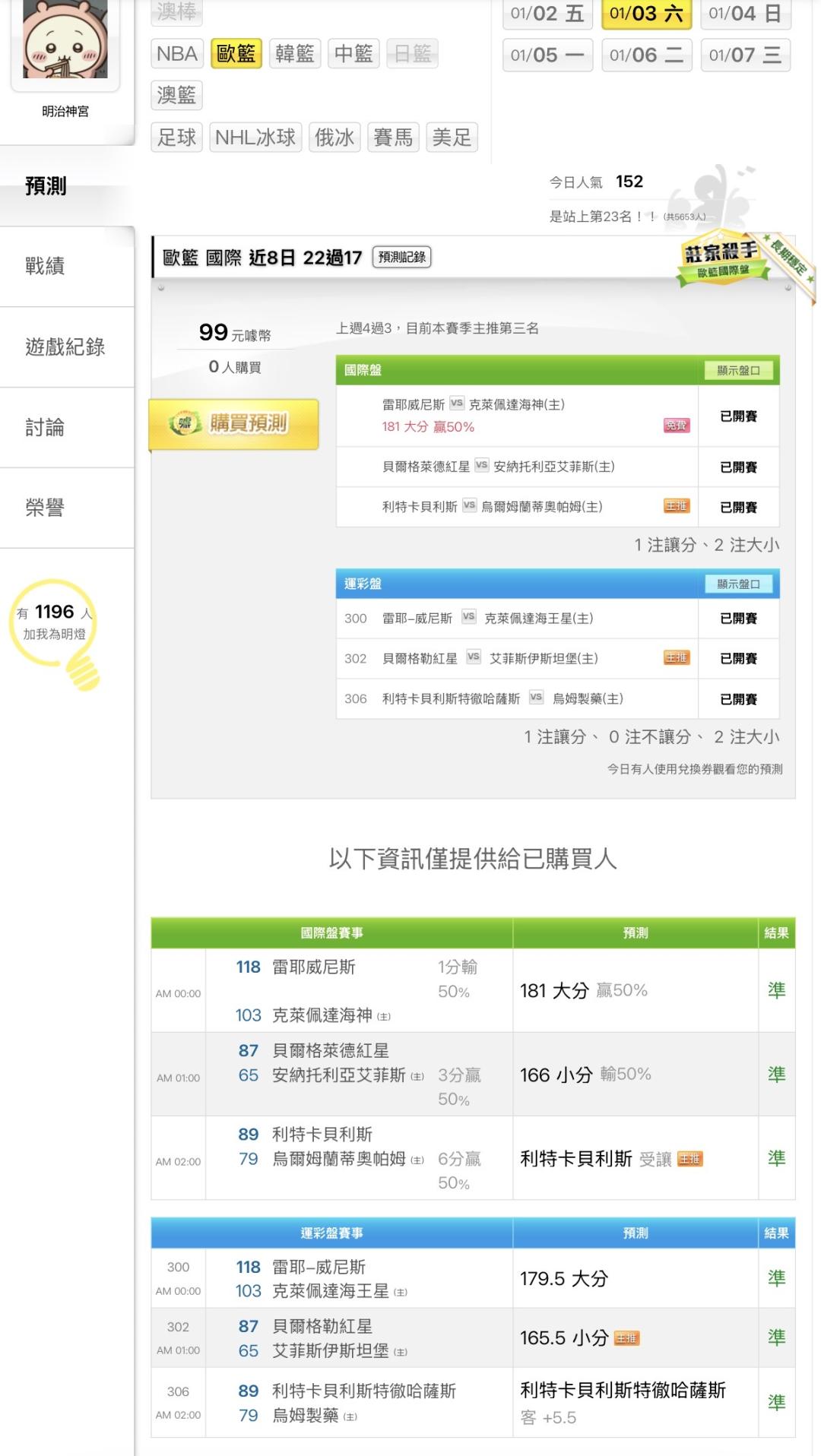Viewport: 821px width, 1456px height.
Task: Open the 戰績 sidebar menu
Action: (x=46, y=266)
